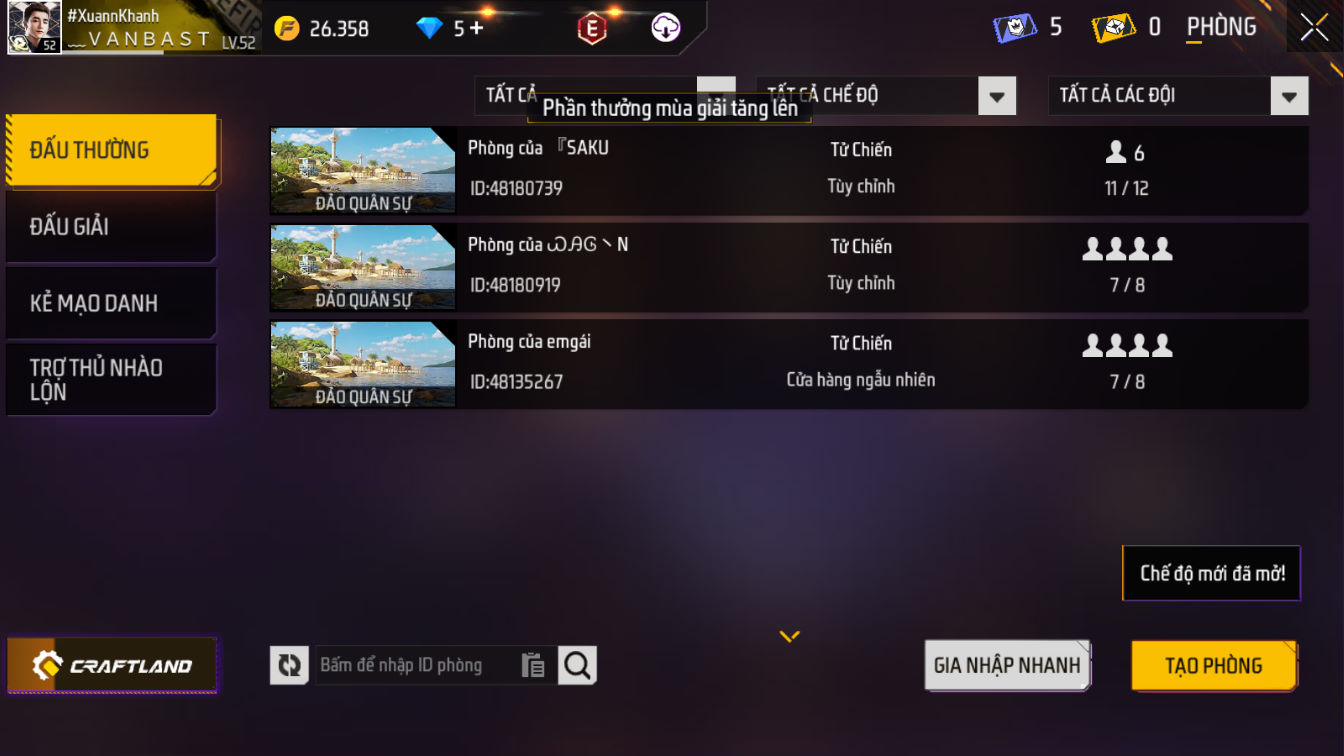The width and height of the screenshot is (1344, 756).
Task: Switch to Kẻ Mạo Danh tab
Action: [111, 303]
